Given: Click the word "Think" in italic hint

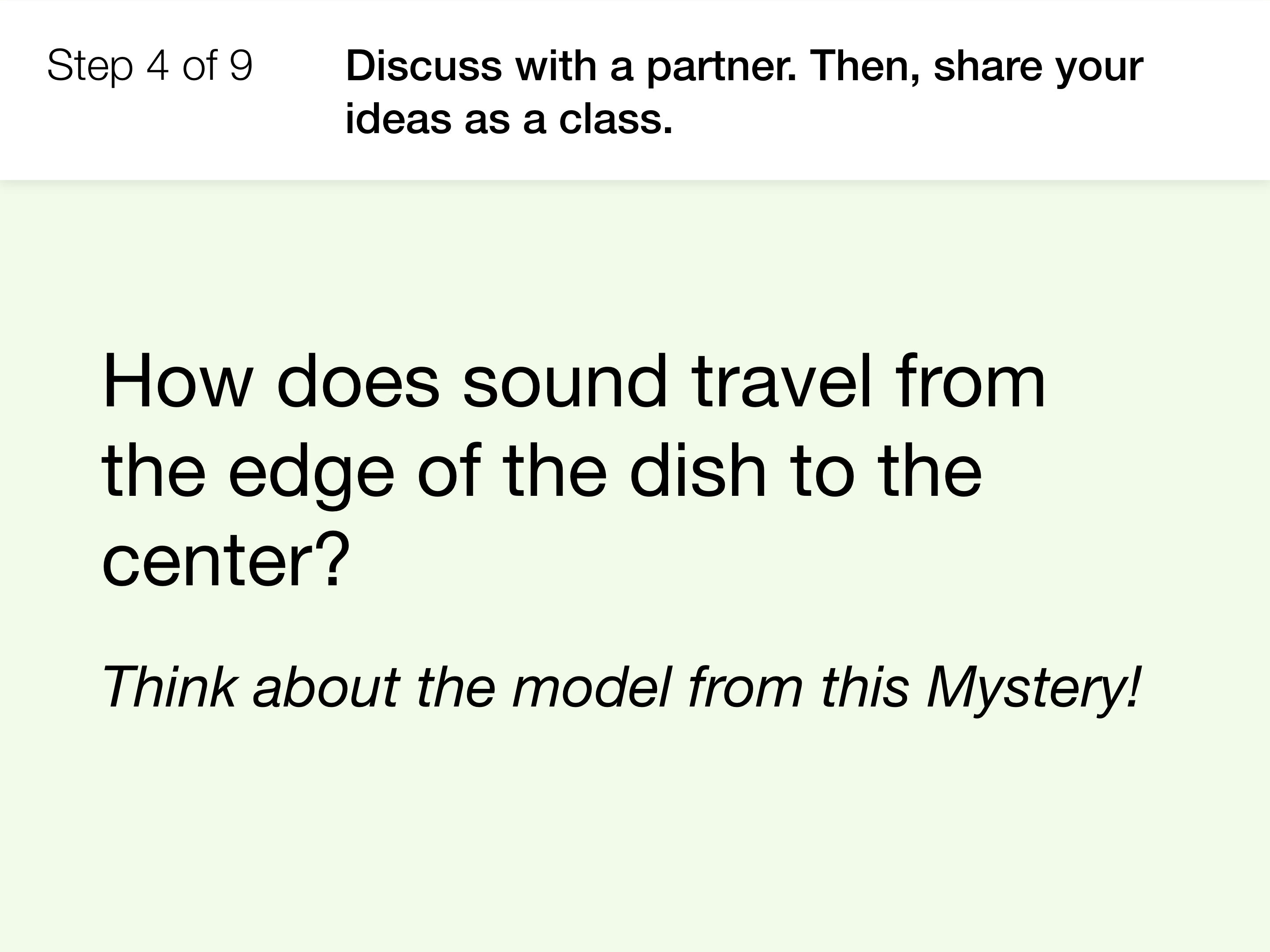Looking at the screenshot, I should pyautogui.click(x=170, y=687).
